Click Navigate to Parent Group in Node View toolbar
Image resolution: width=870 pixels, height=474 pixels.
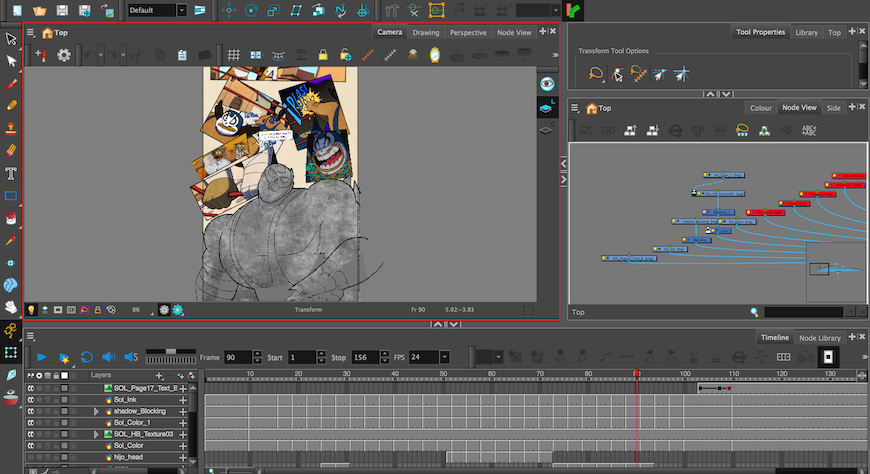tap(630, 130)
